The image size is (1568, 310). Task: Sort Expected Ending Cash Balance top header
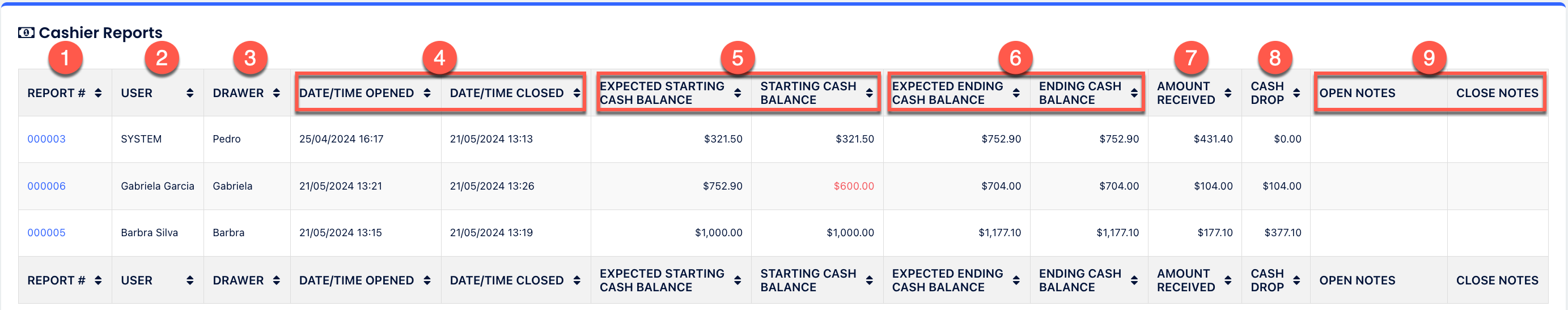pyautogui.click(x=1016, y=93)
